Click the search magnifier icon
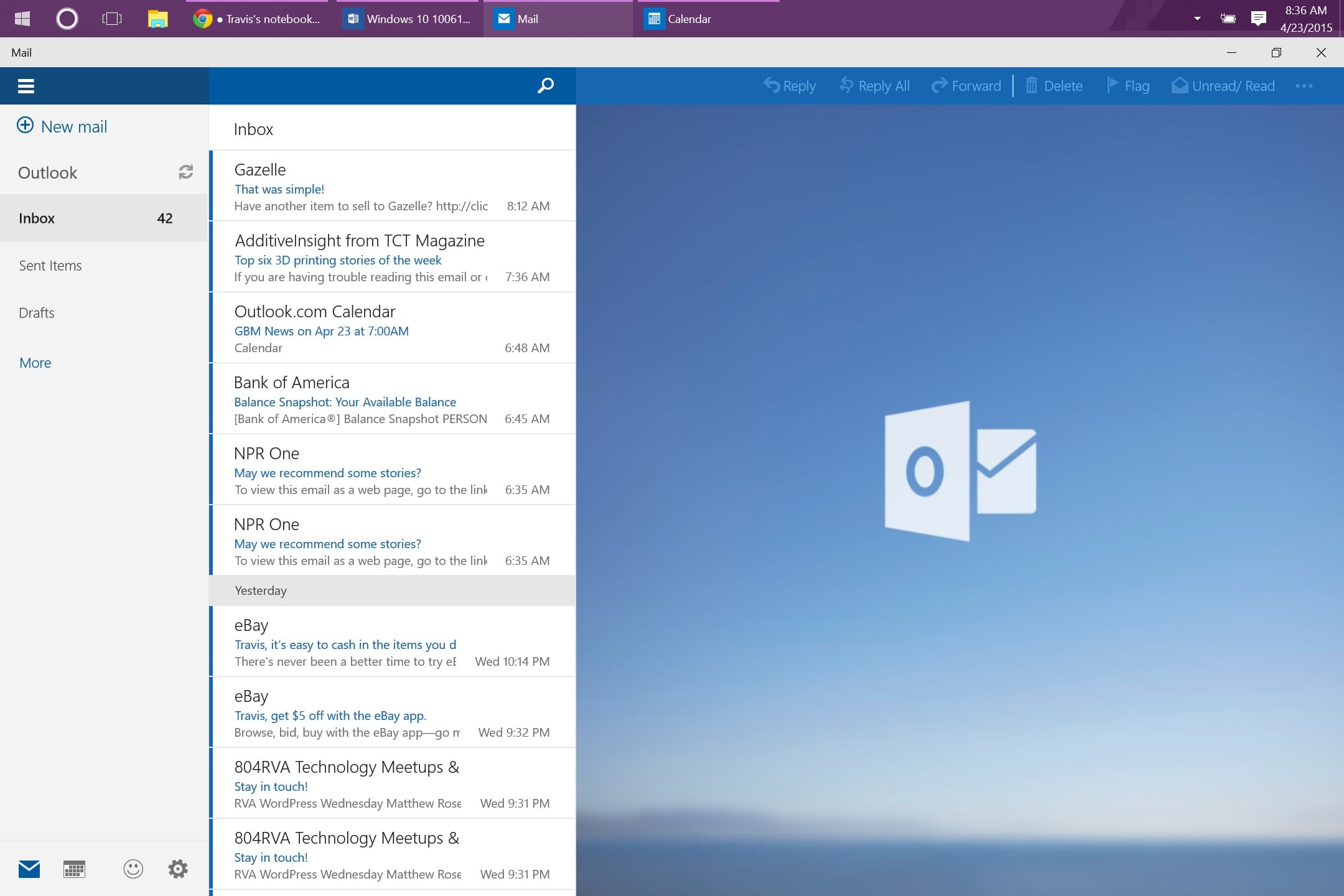The height and width of the screenshot is (896, 1344). (x=545, y=86)
